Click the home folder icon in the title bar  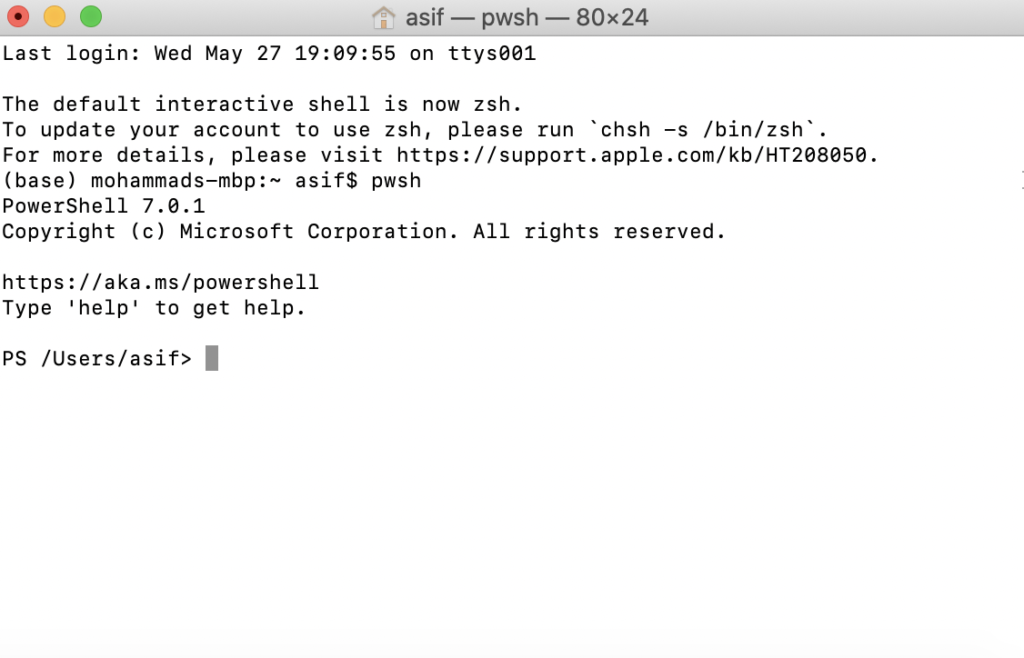click(385, 17)
